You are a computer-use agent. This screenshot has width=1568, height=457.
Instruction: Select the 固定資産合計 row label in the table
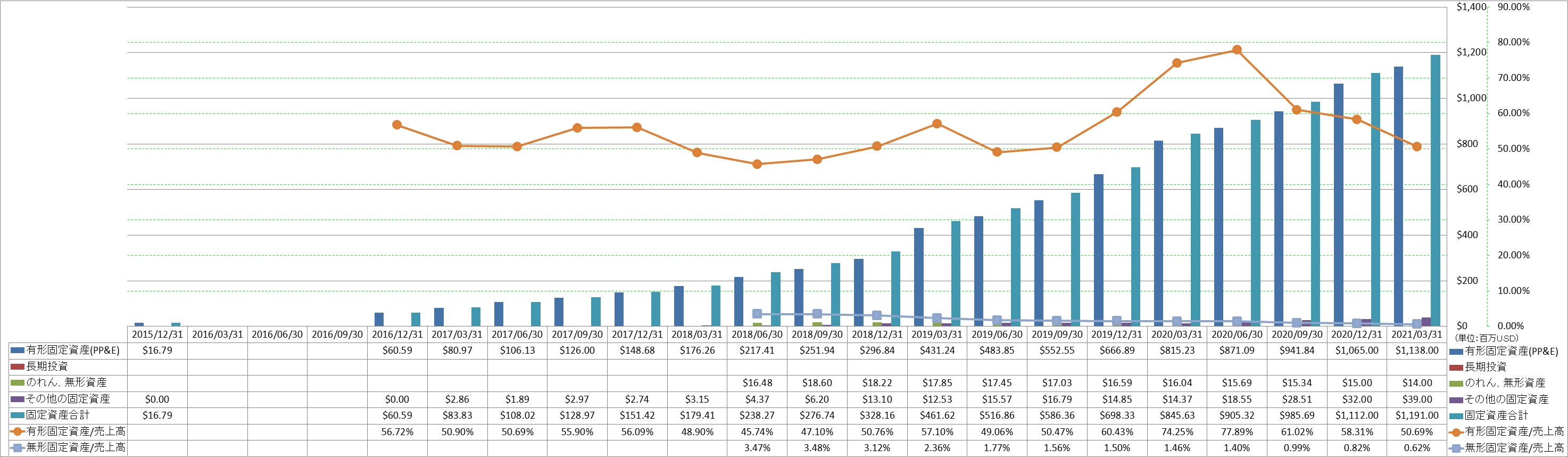[x=58, y=415]
